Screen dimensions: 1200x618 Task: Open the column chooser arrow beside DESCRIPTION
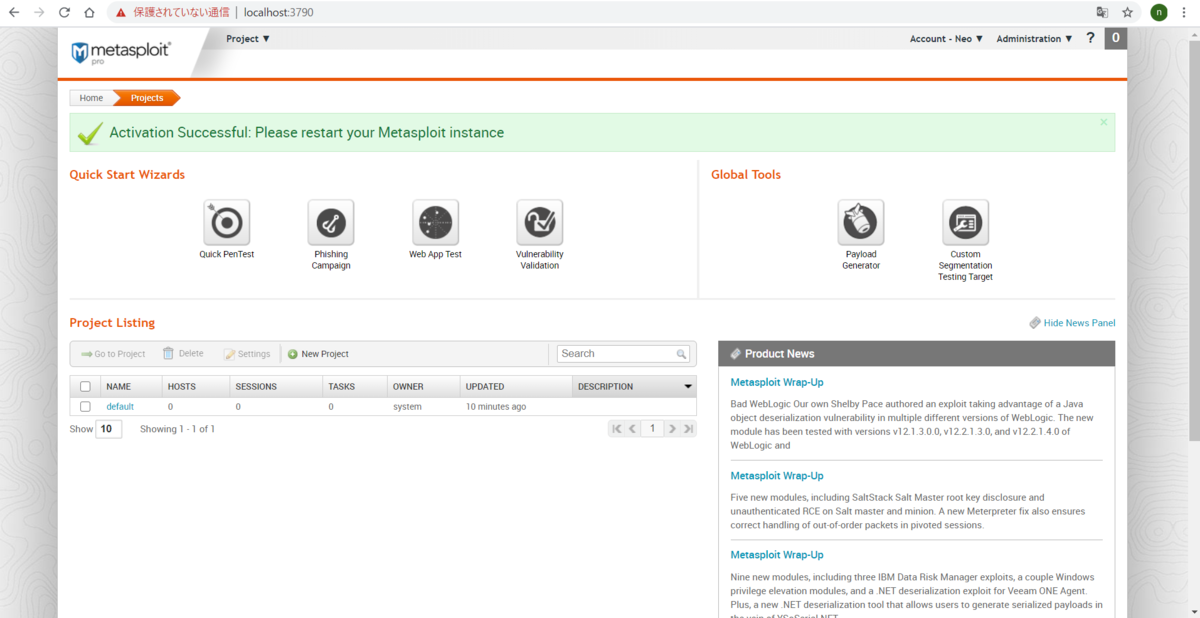point(688,386)
